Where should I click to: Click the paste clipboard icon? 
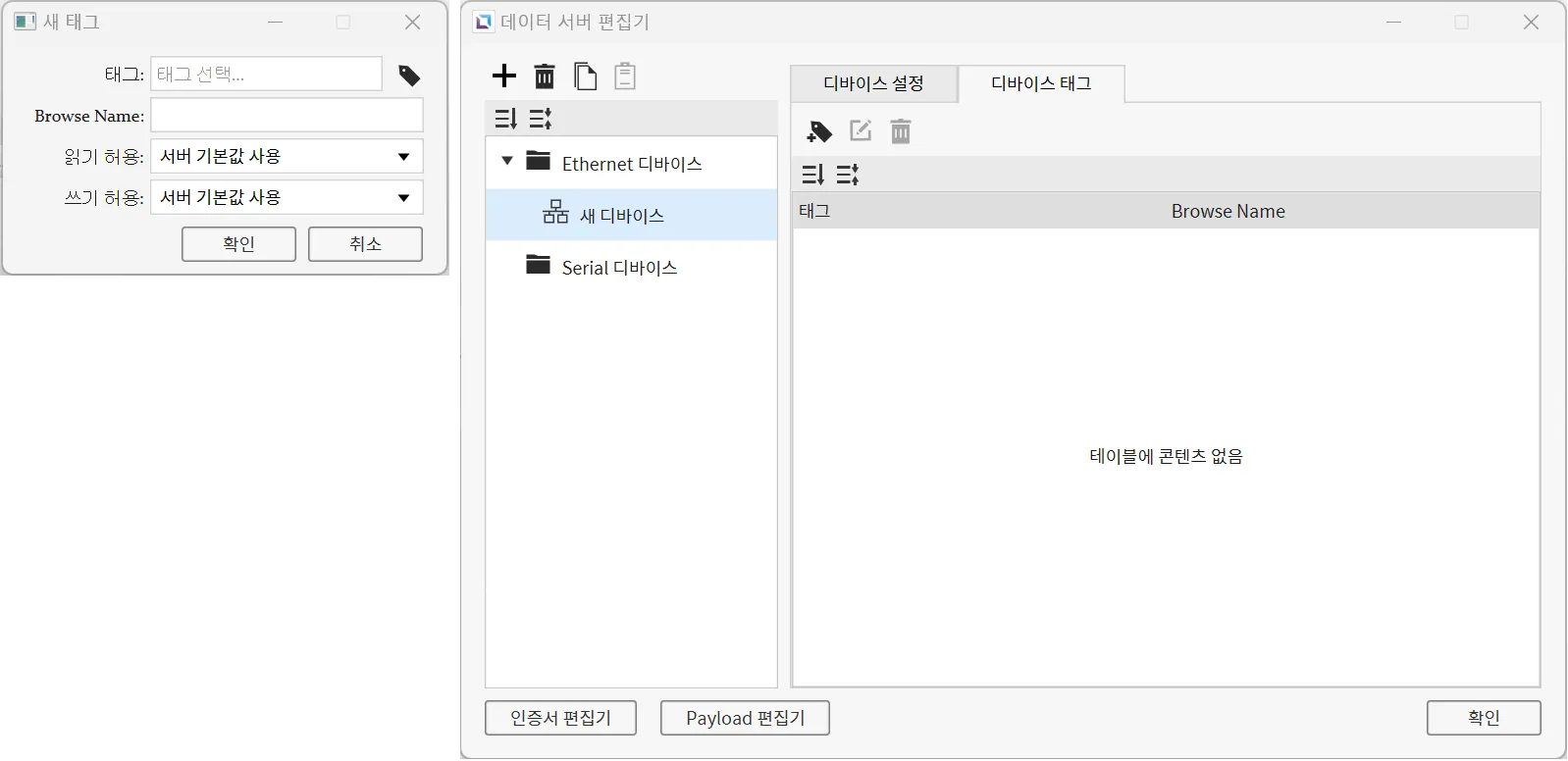coord(625,76)
